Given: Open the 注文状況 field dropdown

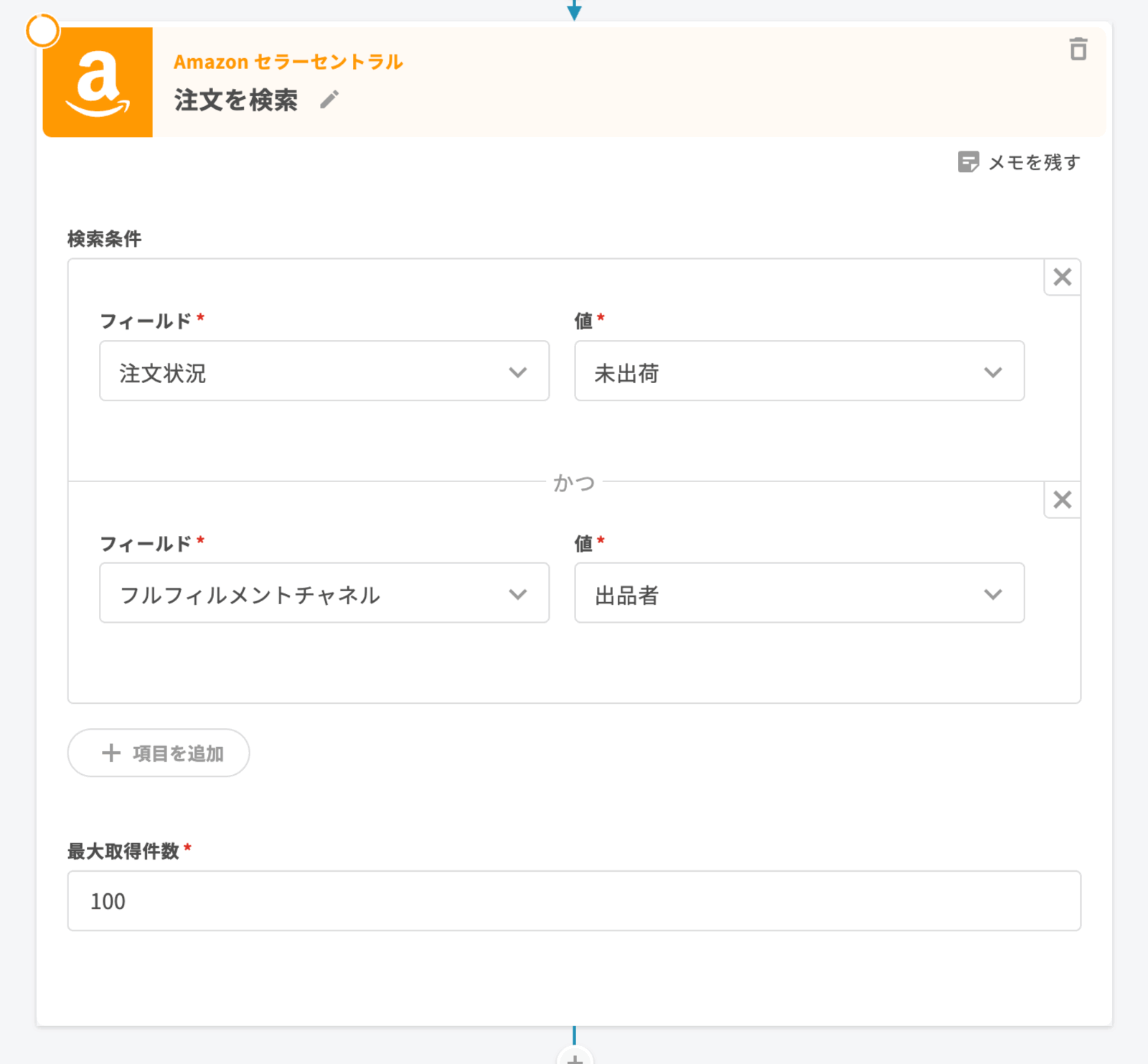Looking at the screenshot, I should tap(324, 372).
